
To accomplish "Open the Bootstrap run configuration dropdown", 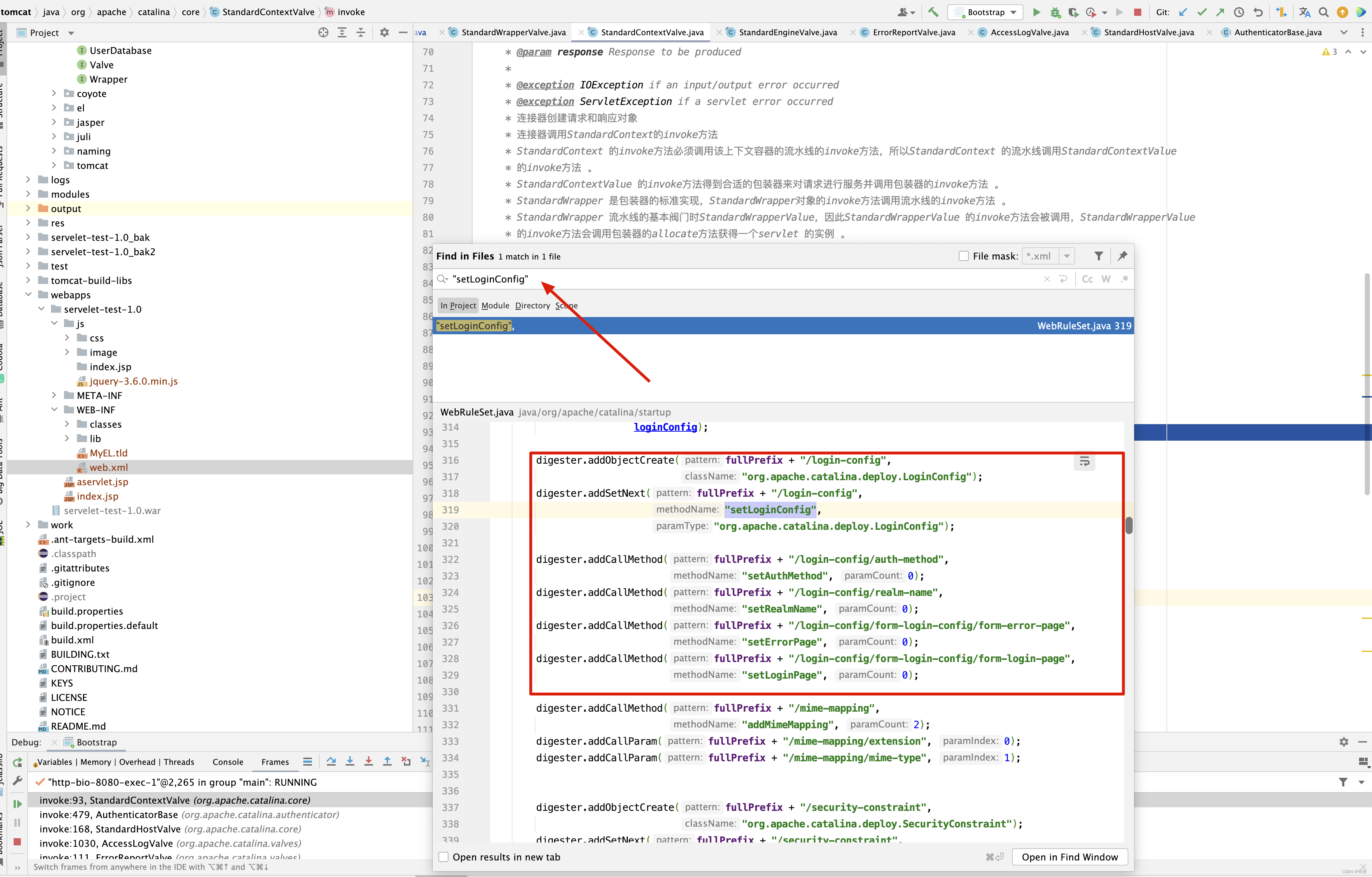I will coord(985,12).
